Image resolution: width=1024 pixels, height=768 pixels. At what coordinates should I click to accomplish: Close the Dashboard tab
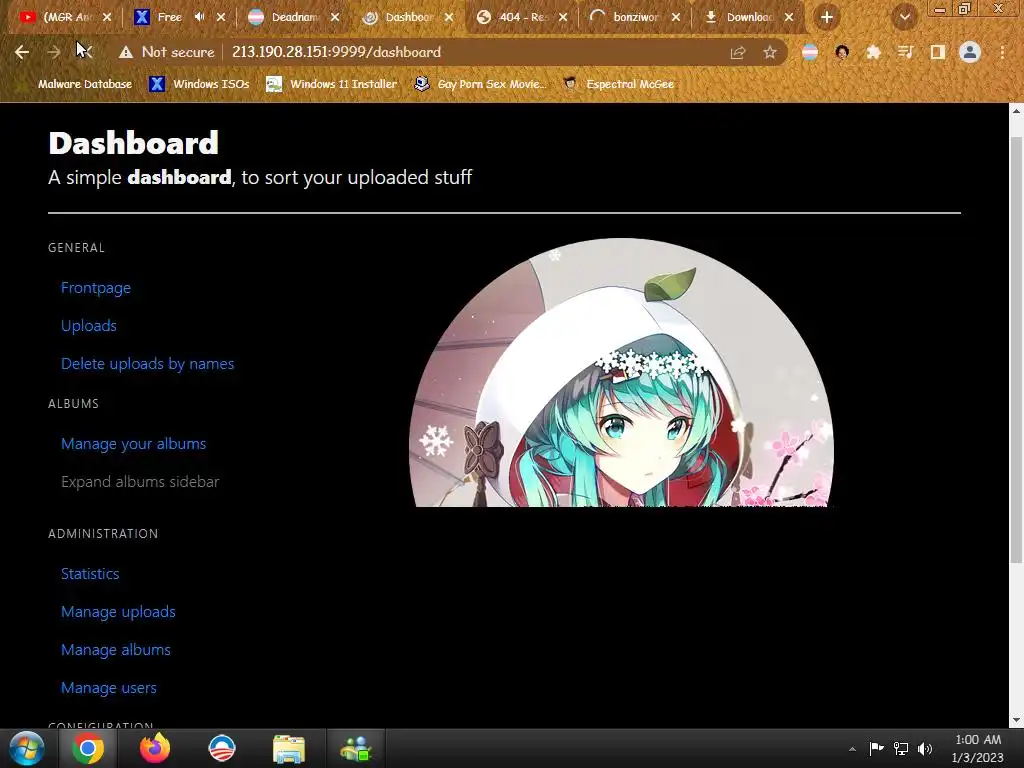(449, 17)
